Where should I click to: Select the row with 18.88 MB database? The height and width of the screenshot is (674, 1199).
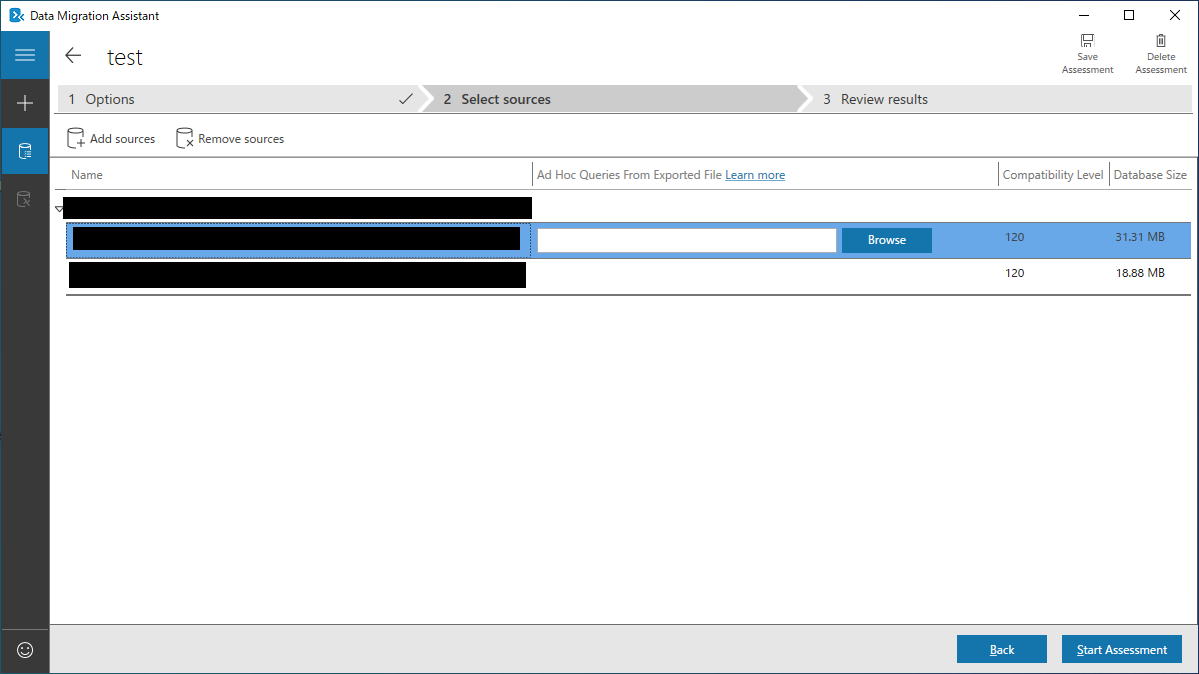(629, 274)
